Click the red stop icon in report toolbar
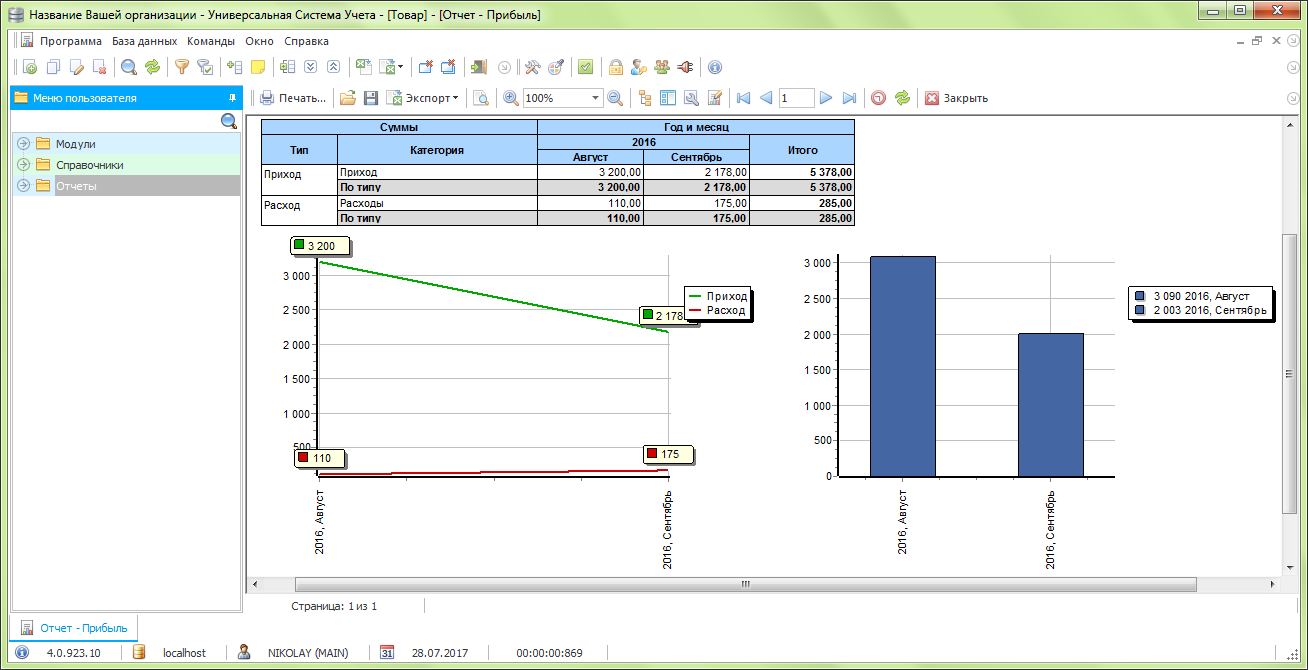 pos(878,98)
